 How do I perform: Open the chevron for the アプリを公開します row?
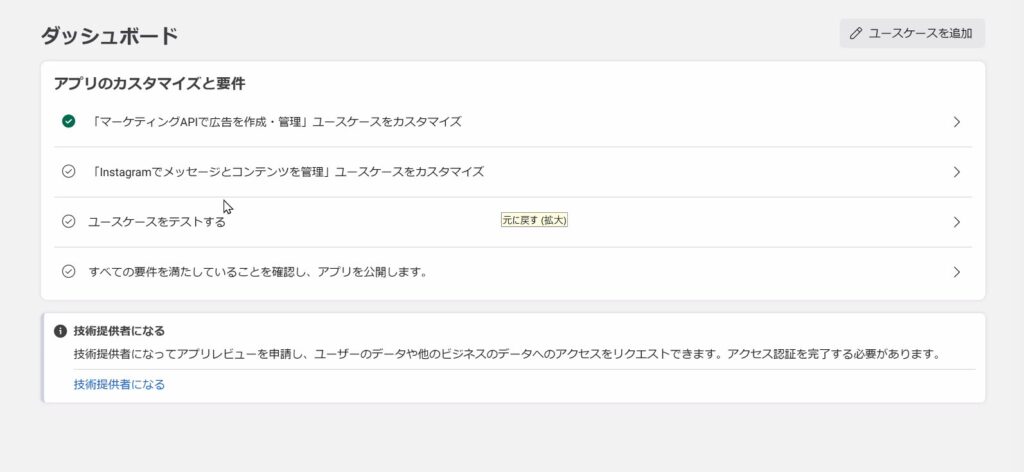(x=956, y=272)
